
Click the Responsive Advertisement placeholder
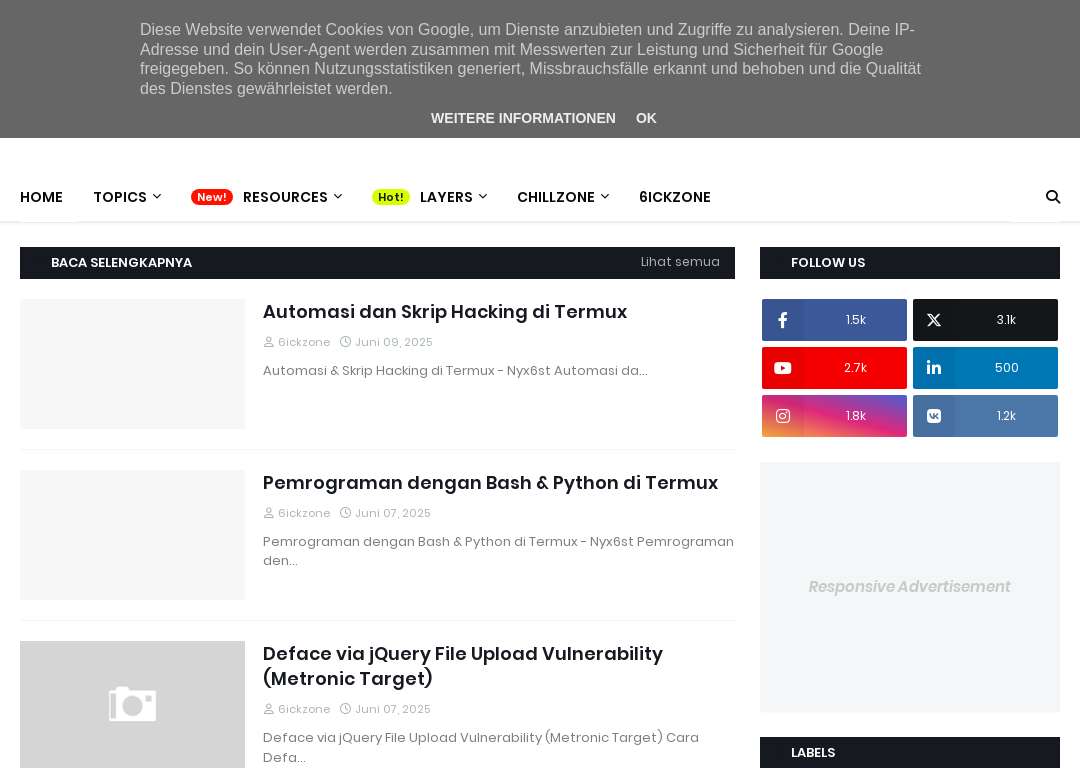(x=909, y=587)
